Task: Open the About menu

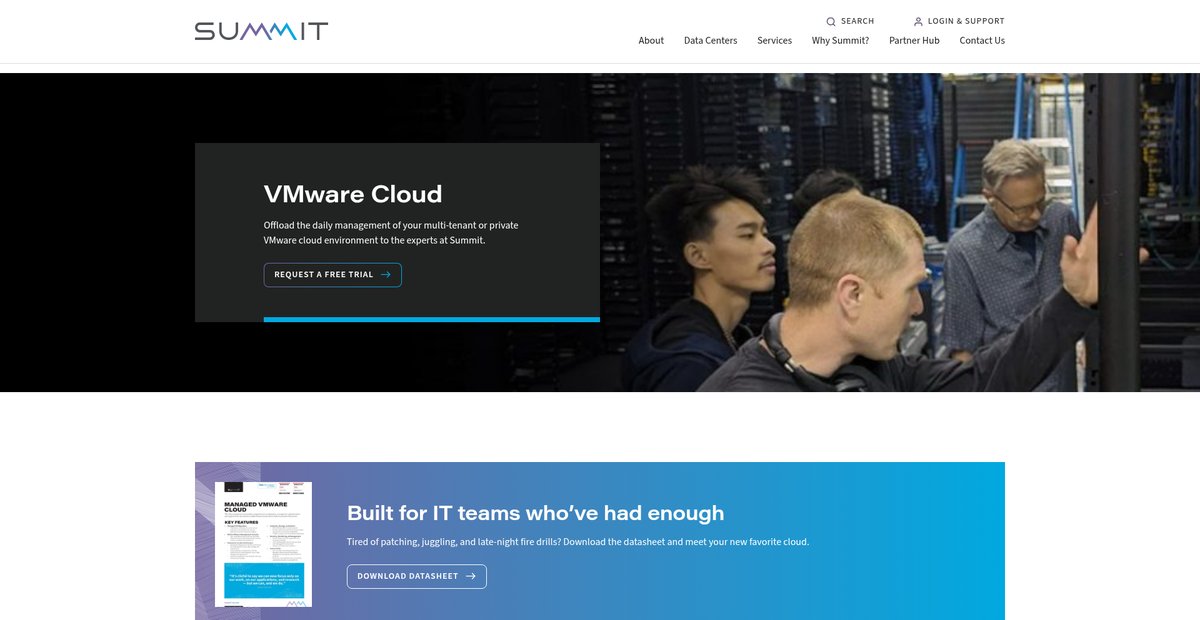Action: [651, 41]
